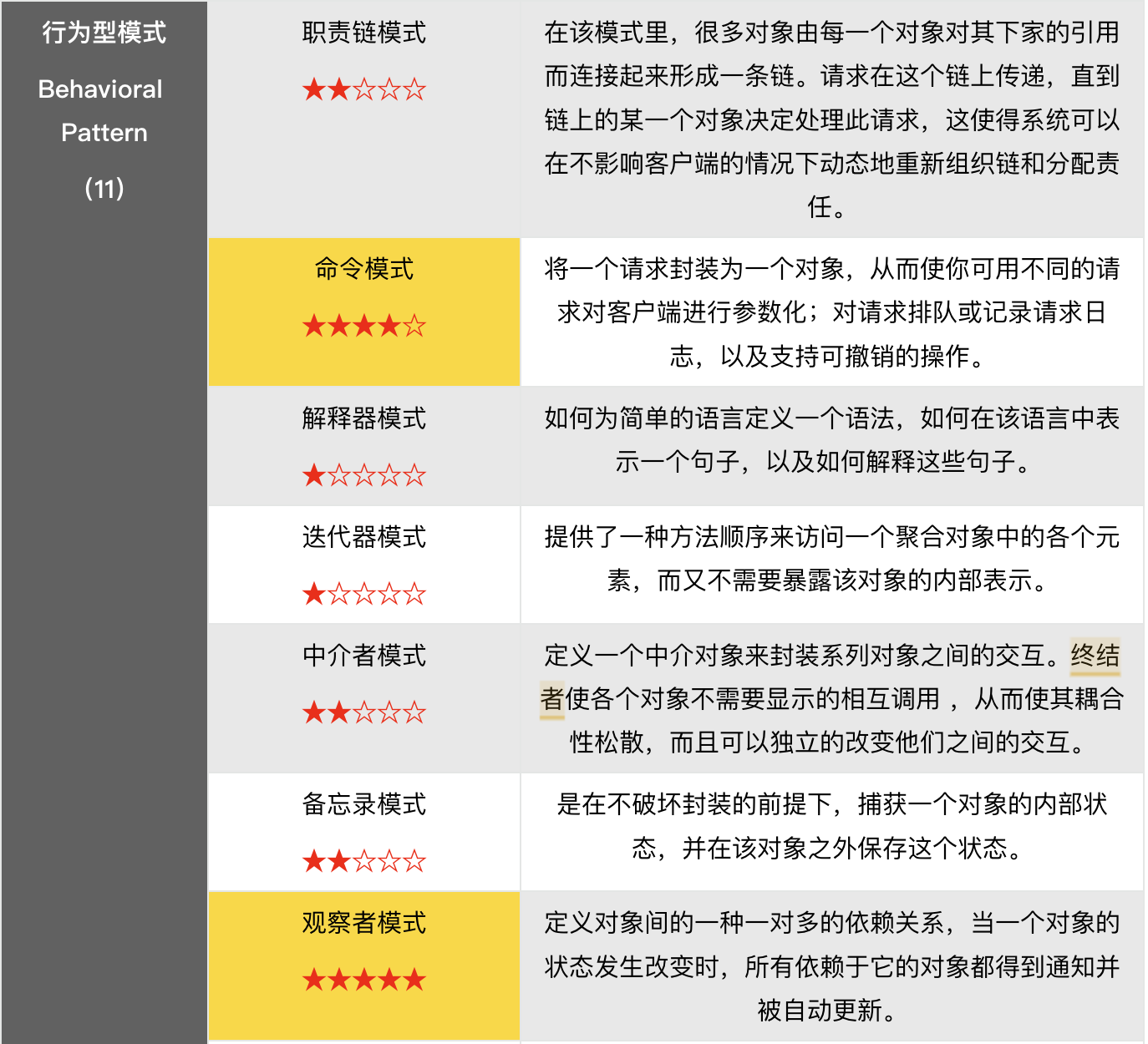Select the 观察者模式 title in yellow cell
Viewport: 1148px width, 1044px height.
click(x=363, y=922)
